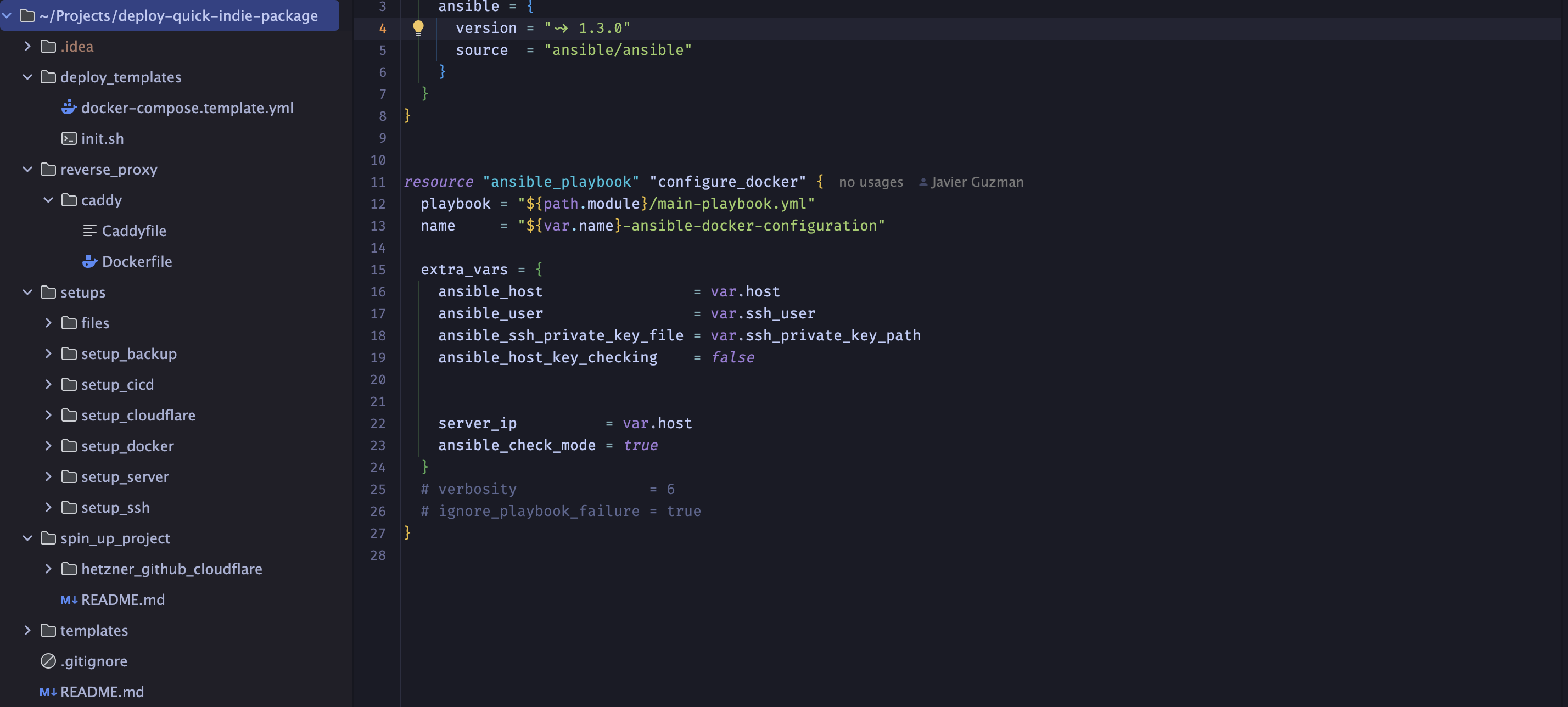The width and height of the screenshot is (1568, 707).
Task: Open the light bulb intention action on line 4
Action: point(418,27)
